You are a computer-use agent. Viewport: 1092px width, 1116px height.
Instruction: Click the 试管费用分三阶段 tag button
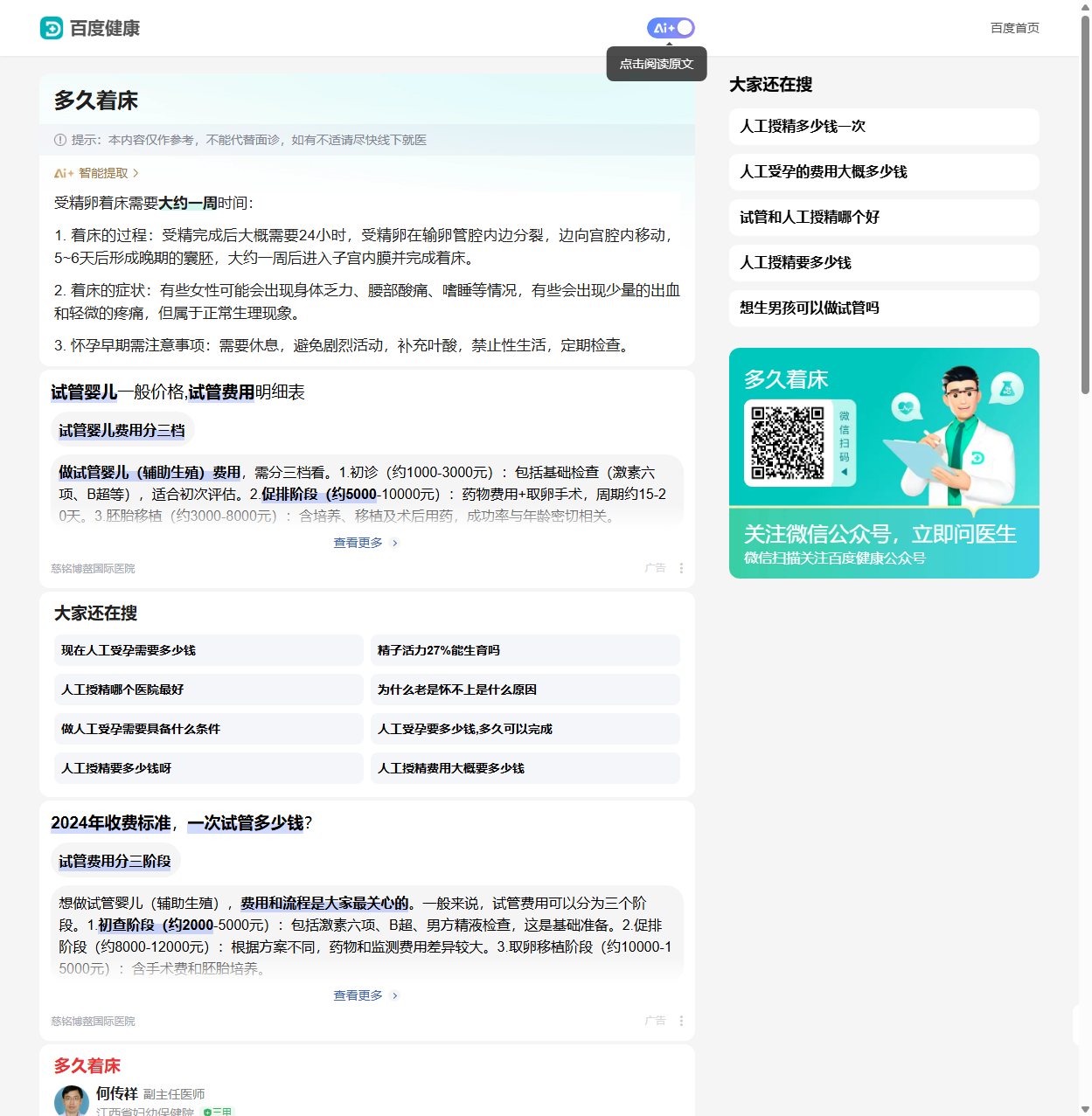coord(115,861)
